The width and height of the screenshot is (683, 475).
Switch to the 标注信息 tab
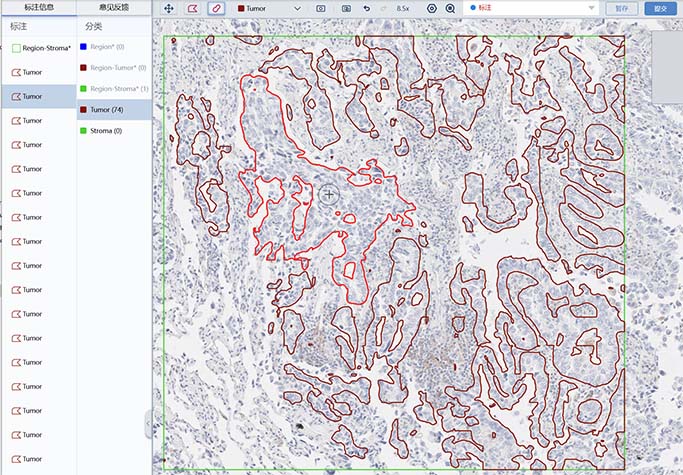click(39, 7)
